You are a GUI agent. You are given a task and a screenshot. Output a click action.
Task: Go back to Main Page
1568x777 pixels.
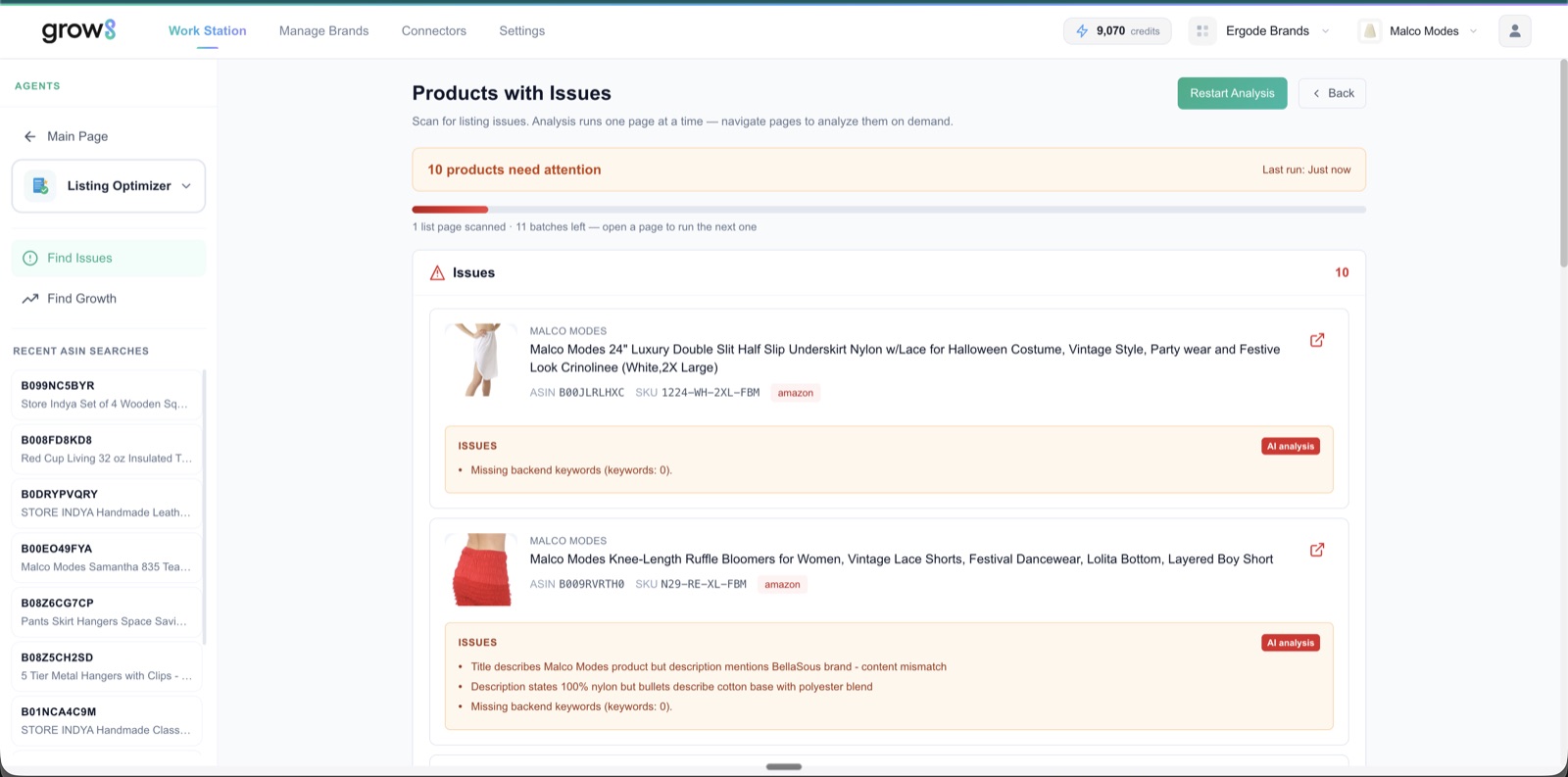[77, 136]
